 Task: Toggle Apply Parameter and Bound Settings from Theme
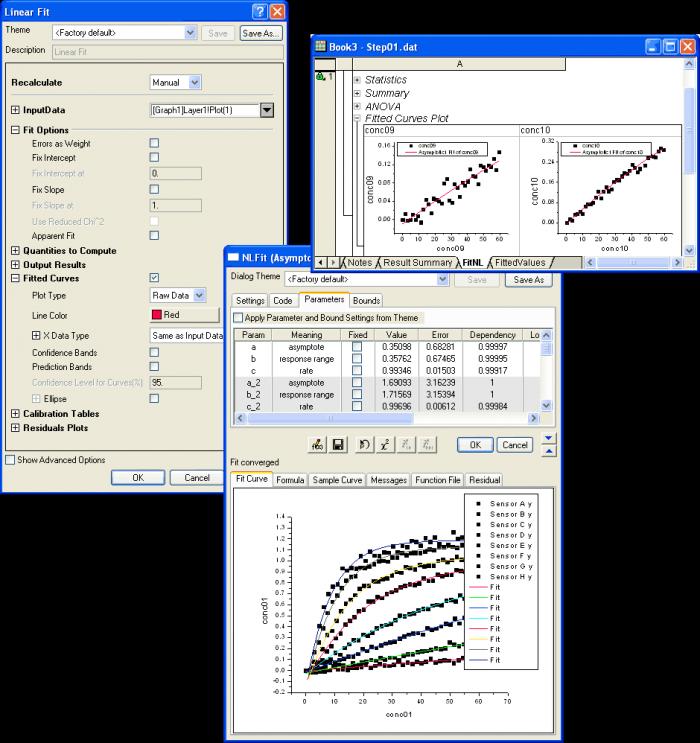238,317
